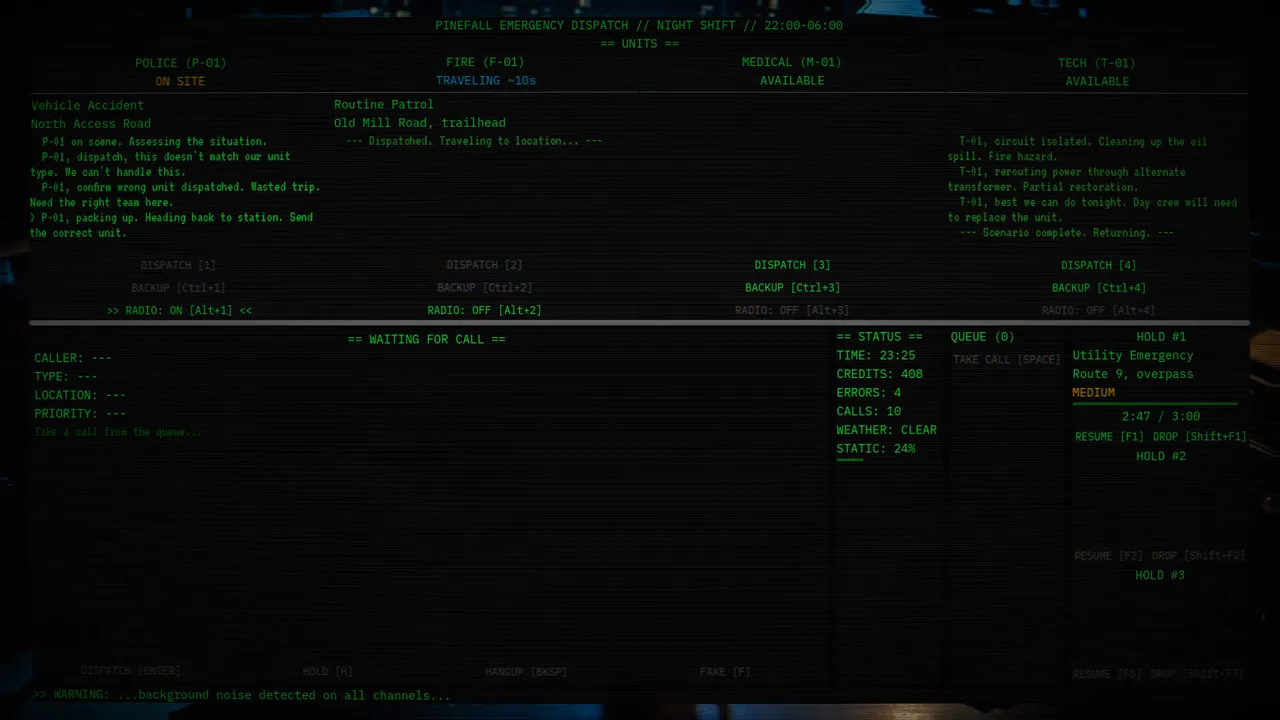The image size is (1280, 720).
Task: Click HOLD [H] in the bottom bar
Action: tap(327, 672)
